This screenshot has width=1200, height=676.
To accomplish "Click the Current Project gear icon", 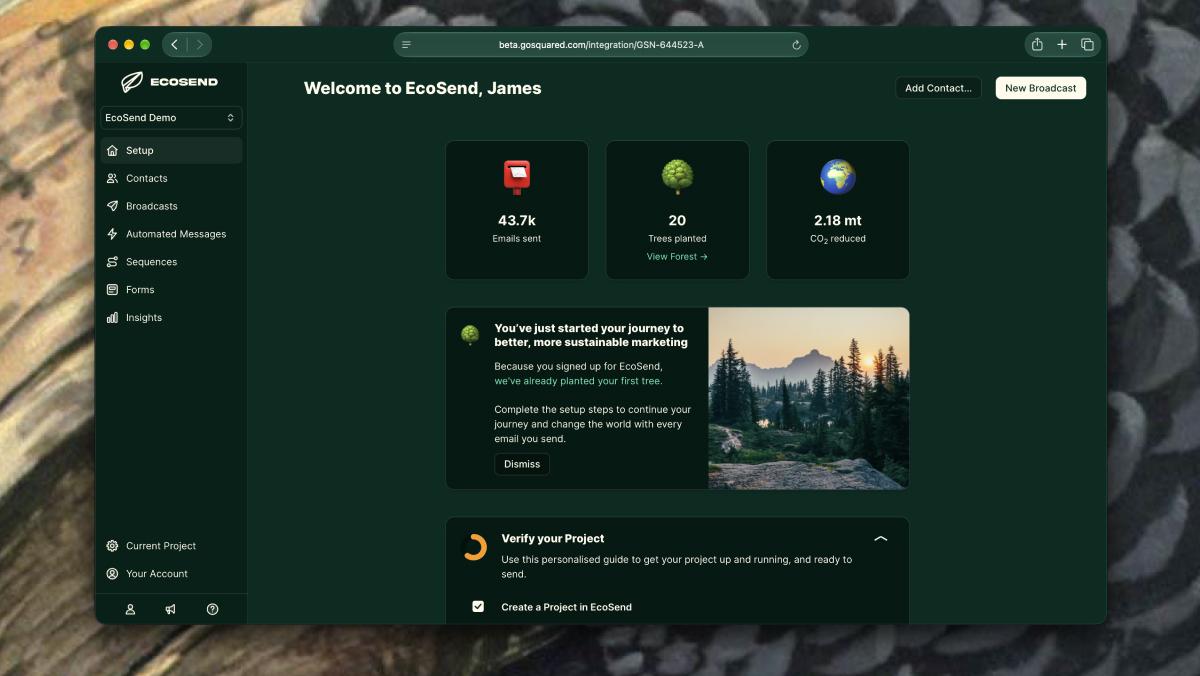I will click(x=112, y=546).
